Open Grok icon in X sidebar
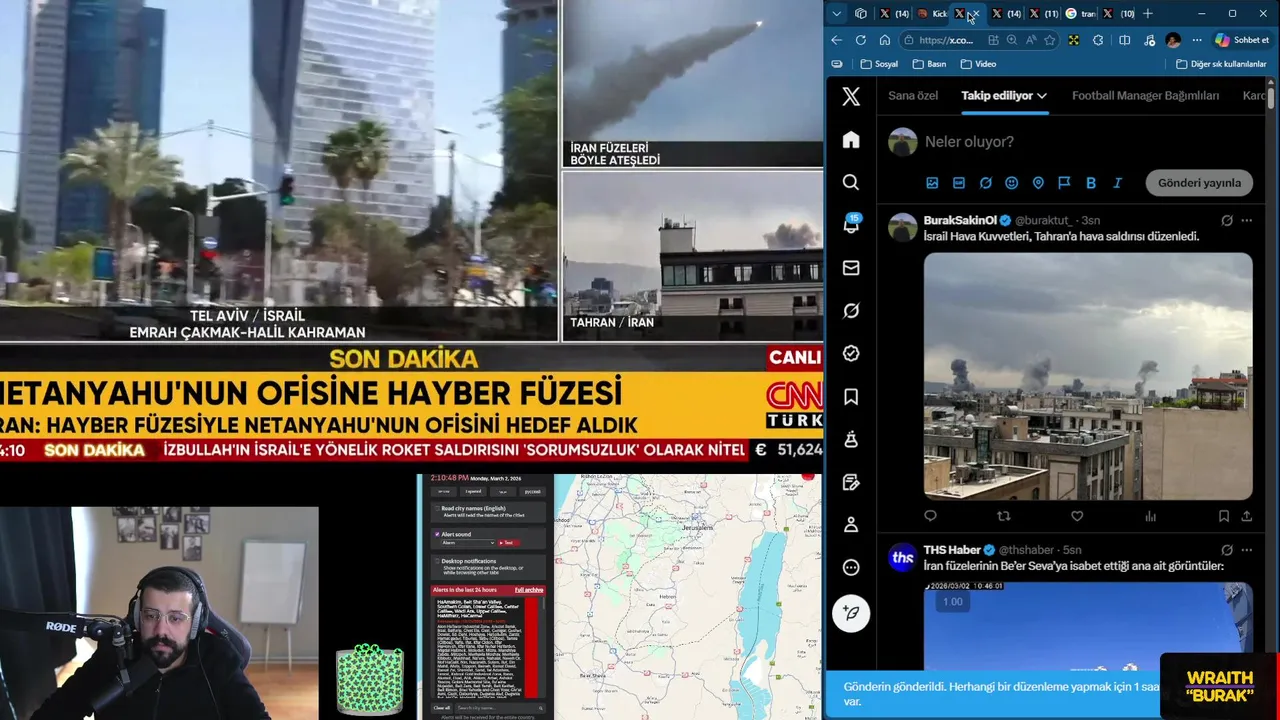1280x720 pixels. [851, 311]
